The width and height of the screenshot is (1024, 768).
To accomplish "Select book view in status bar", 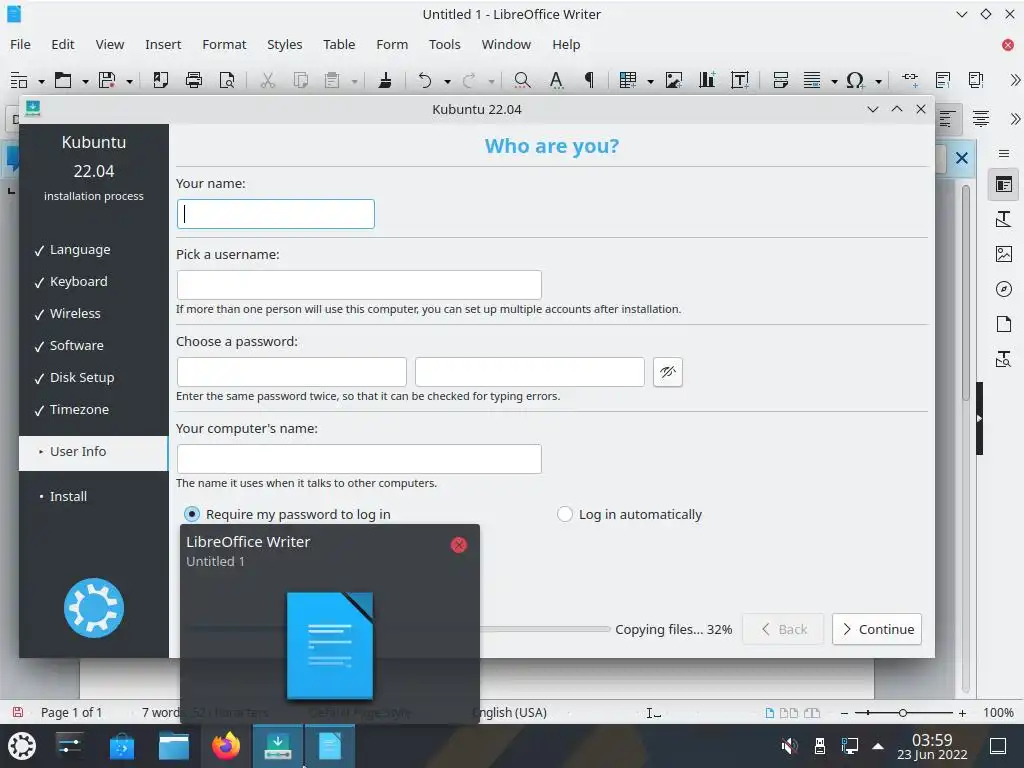I will coord(812,713).
